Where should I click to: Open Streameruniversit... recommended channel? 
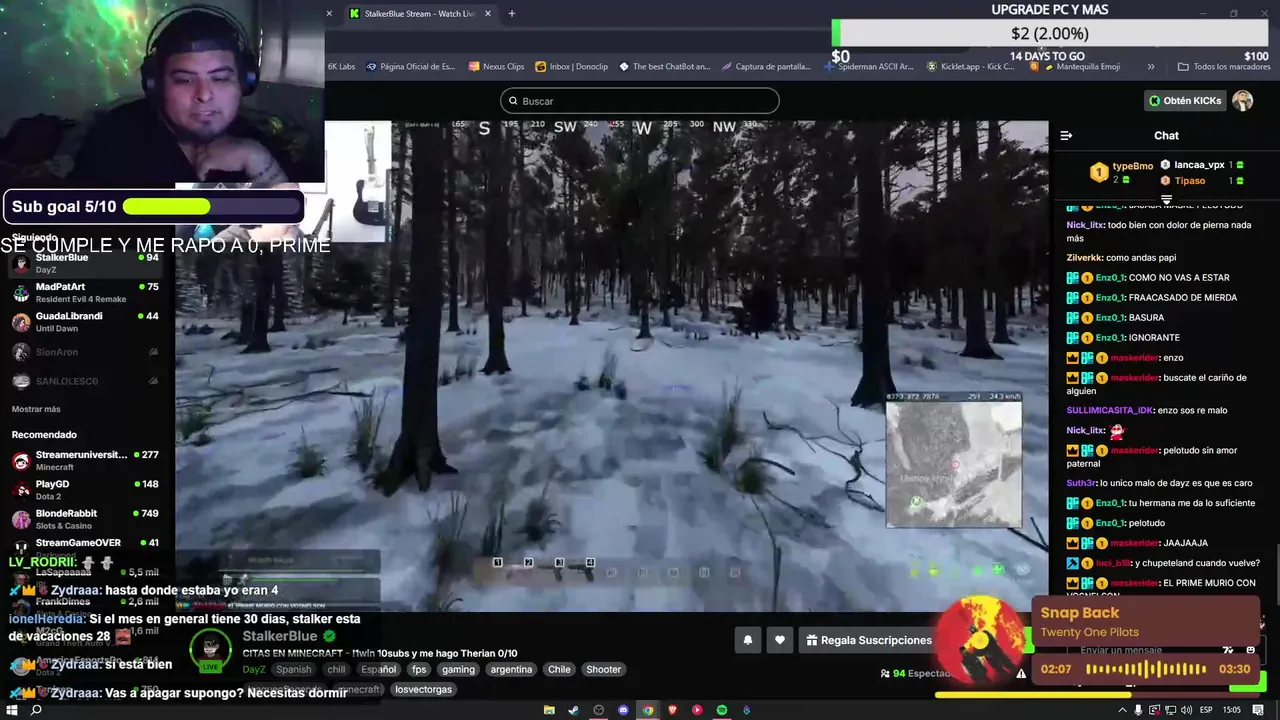coord(87,461)
